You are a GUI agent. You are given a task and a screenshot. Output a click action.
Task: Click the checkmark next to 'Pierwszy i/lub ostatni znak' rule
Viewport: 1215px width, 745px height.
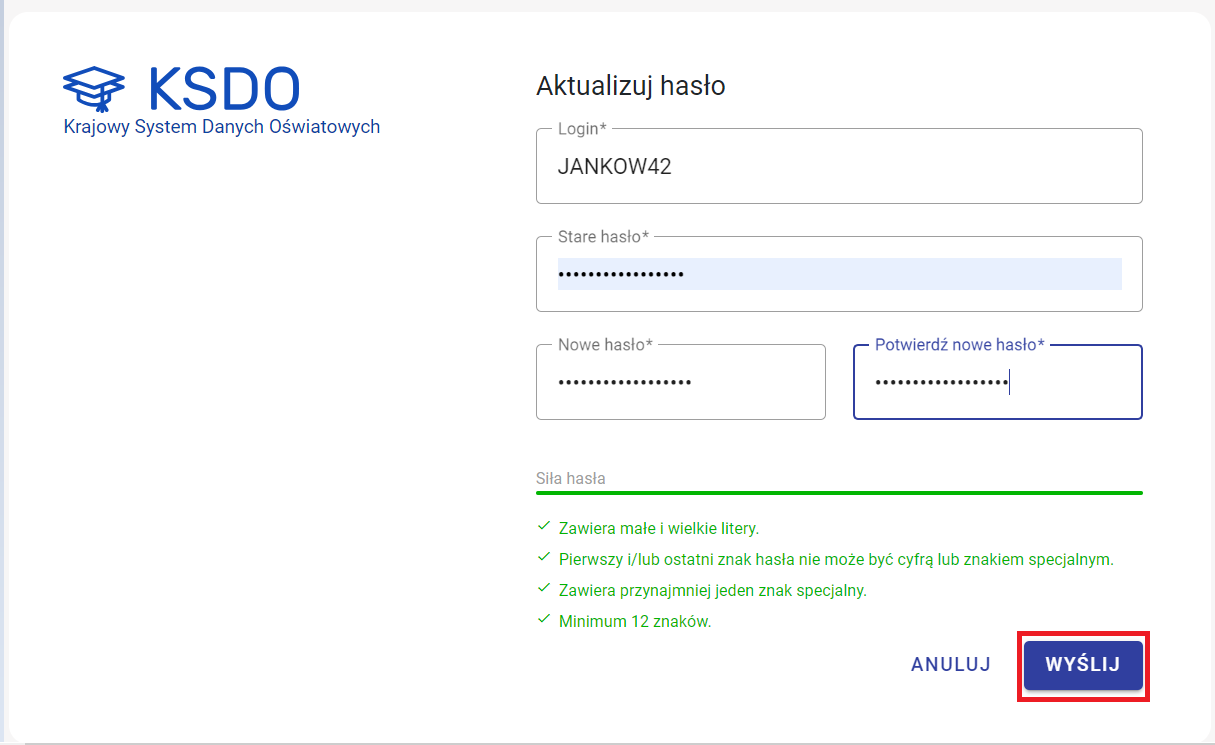coord(544,557)
